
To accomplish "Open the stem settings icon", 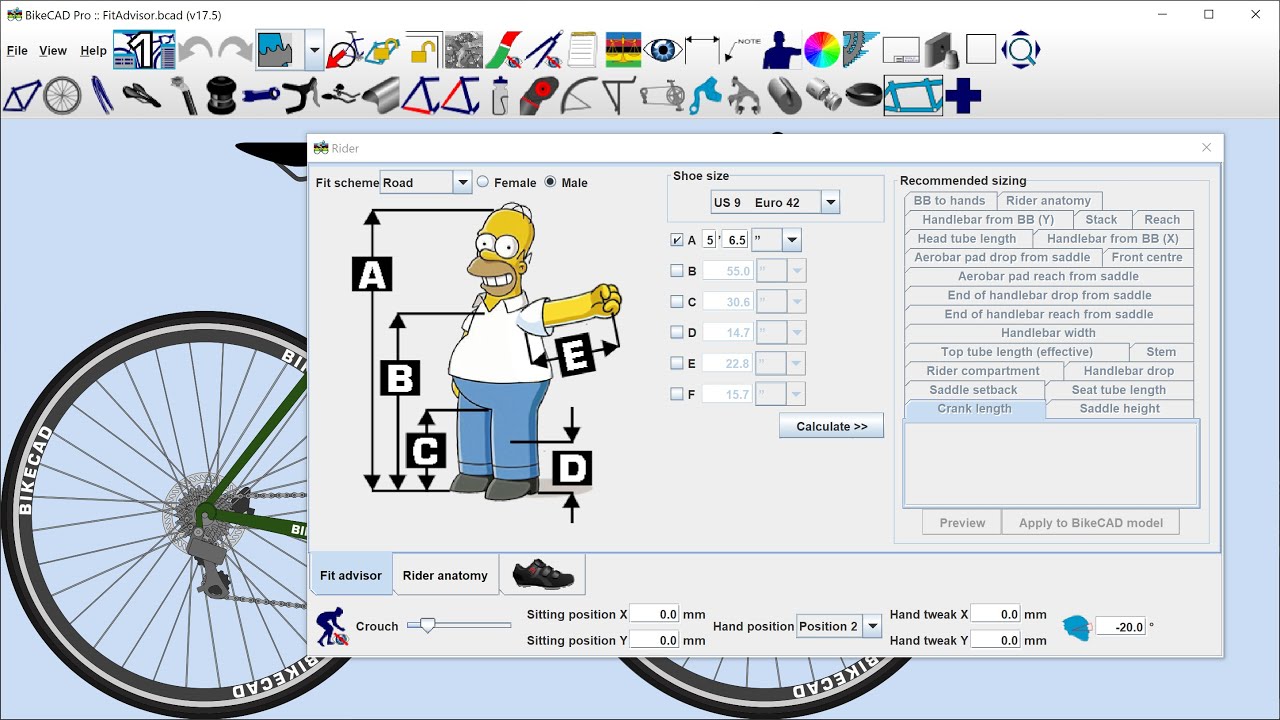I will tap(261, 96).
